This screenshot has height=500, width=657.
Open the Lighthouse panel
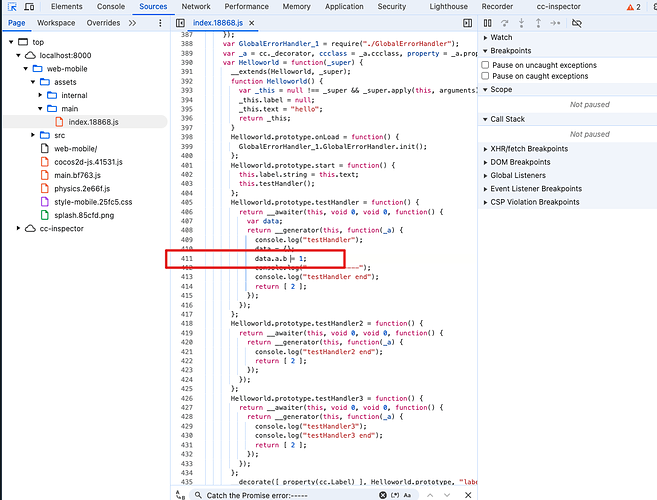(448, 7)
